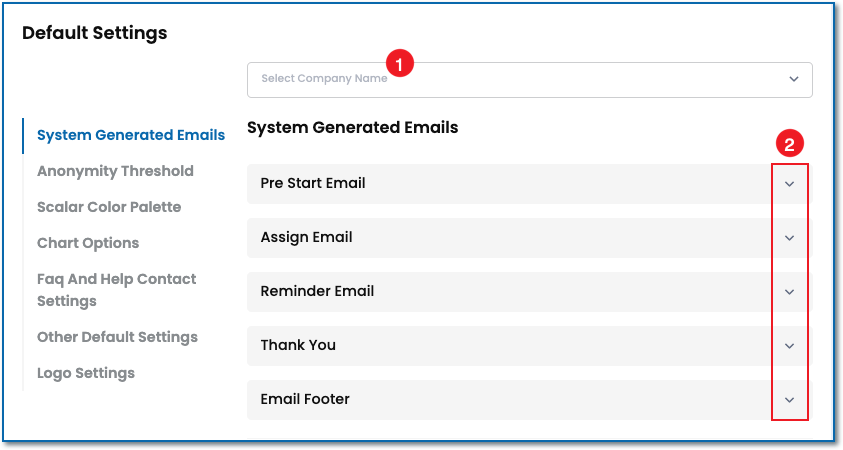
Task: Click the chevron icon on Thank You row
Action: pyautogui.click(x=789, y=346)
